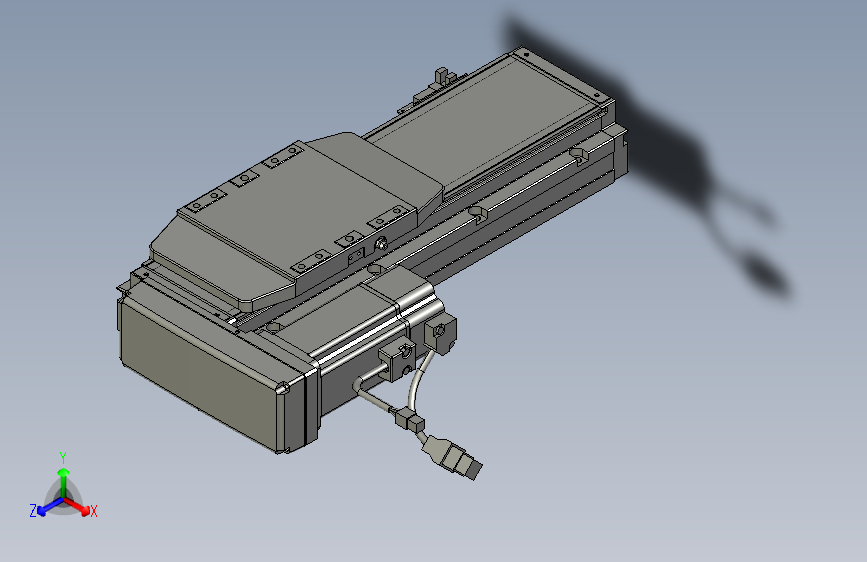Select the cable connector plug on the model
867x562 pixels.
coord(453,456)
